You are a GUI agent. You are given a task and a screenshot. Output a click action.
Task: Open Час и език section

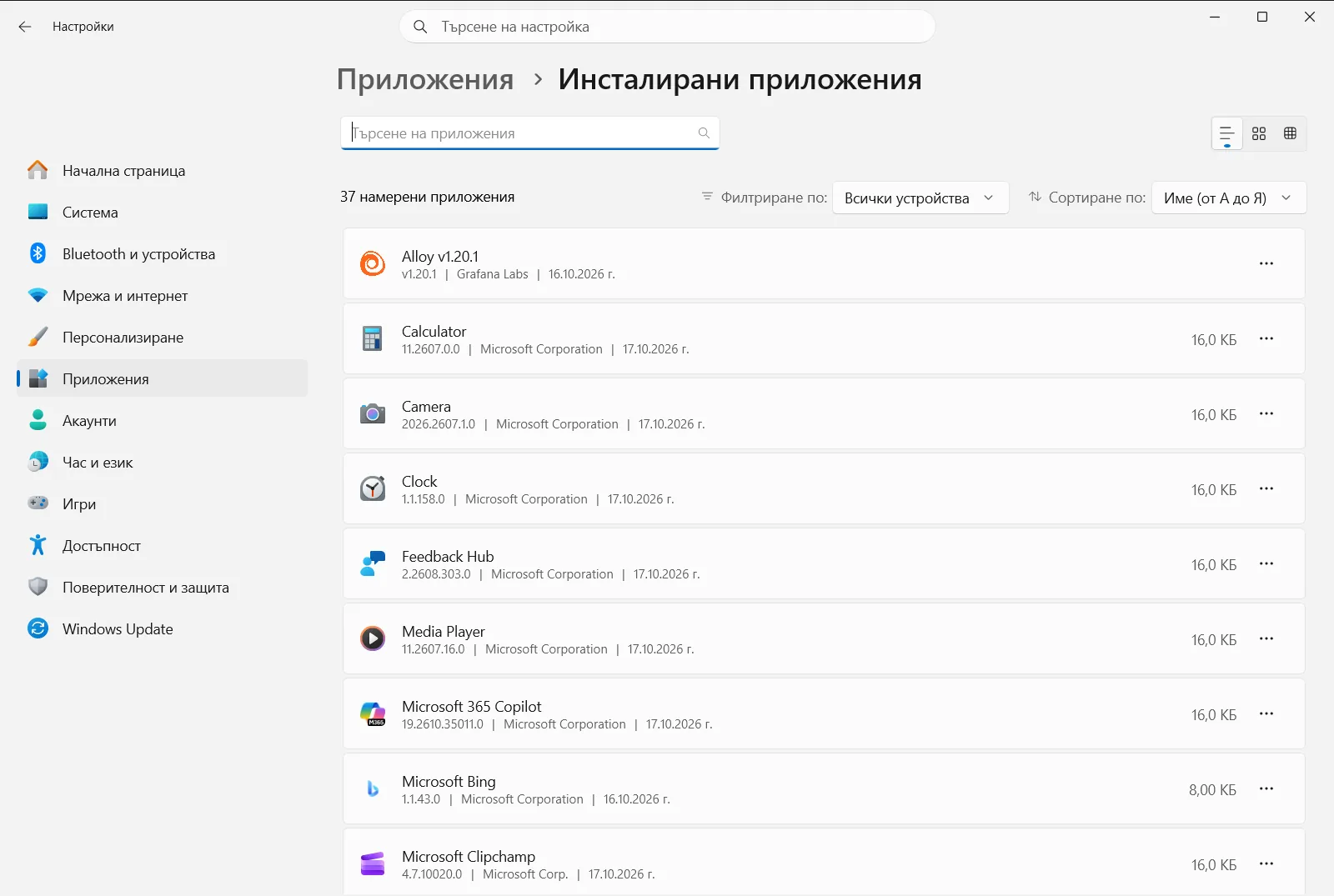(163, 462)
